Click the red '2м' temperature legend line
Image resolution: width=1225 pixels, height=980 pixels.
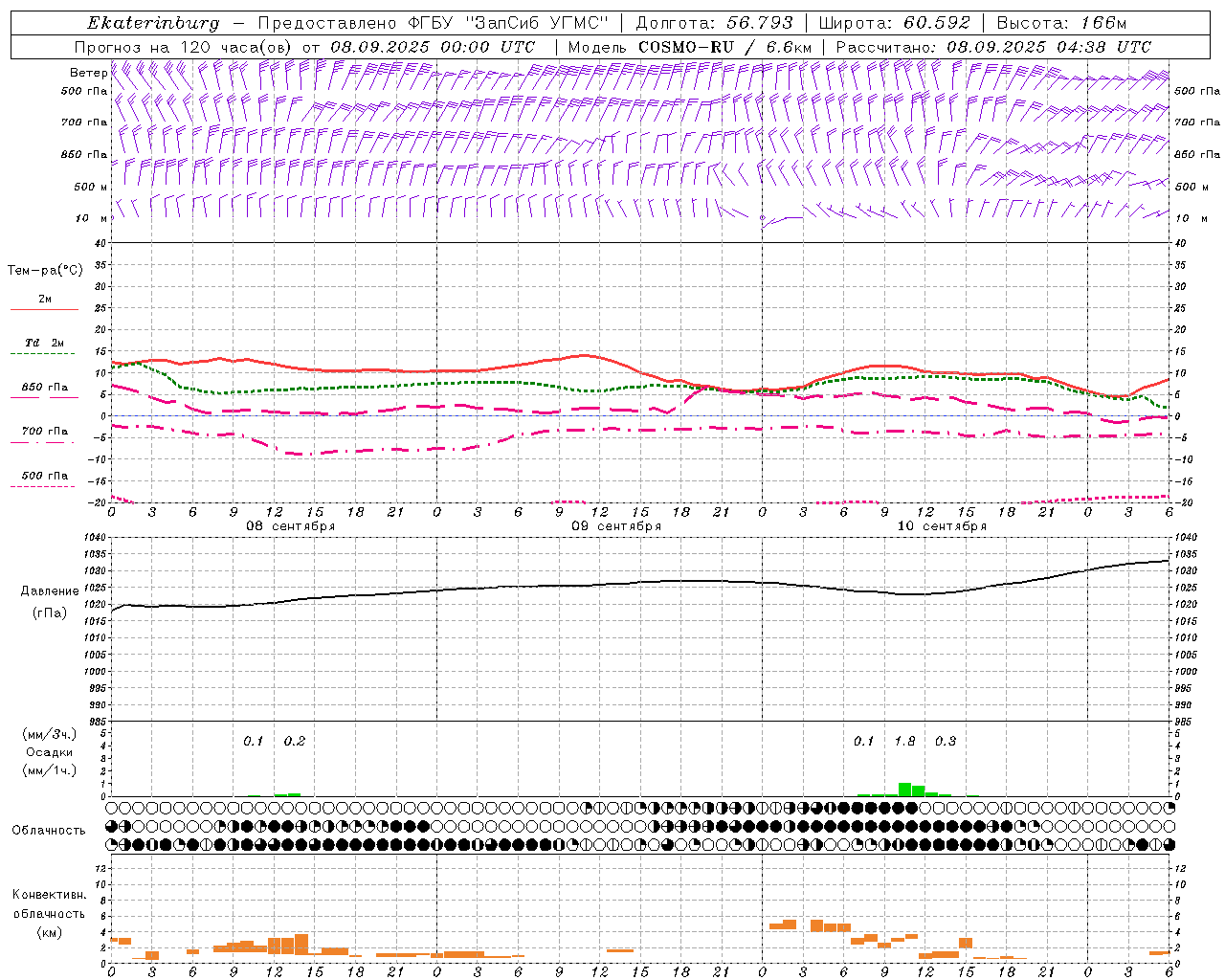(44, 309)
